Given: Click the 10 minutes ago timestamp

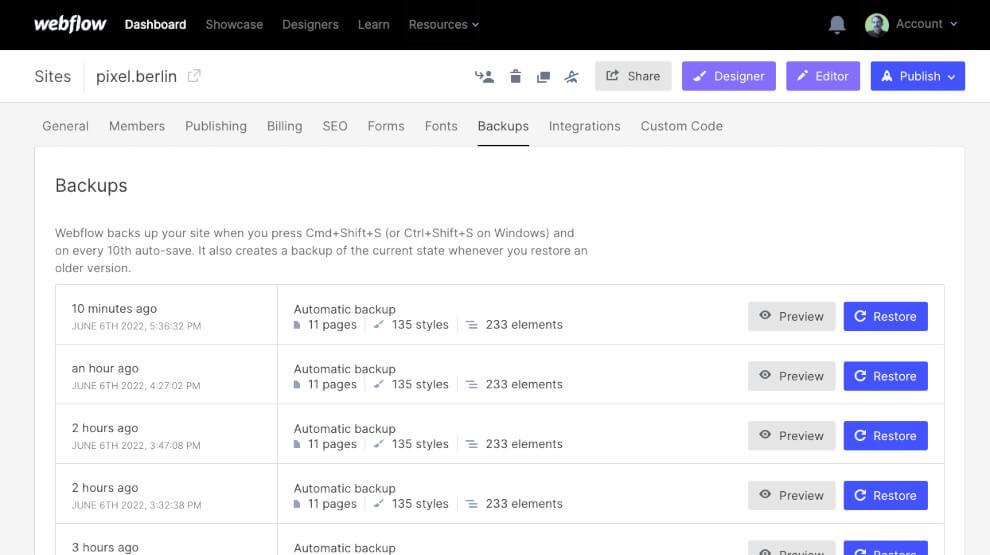Looking at the screenshot, I should 114,309.
